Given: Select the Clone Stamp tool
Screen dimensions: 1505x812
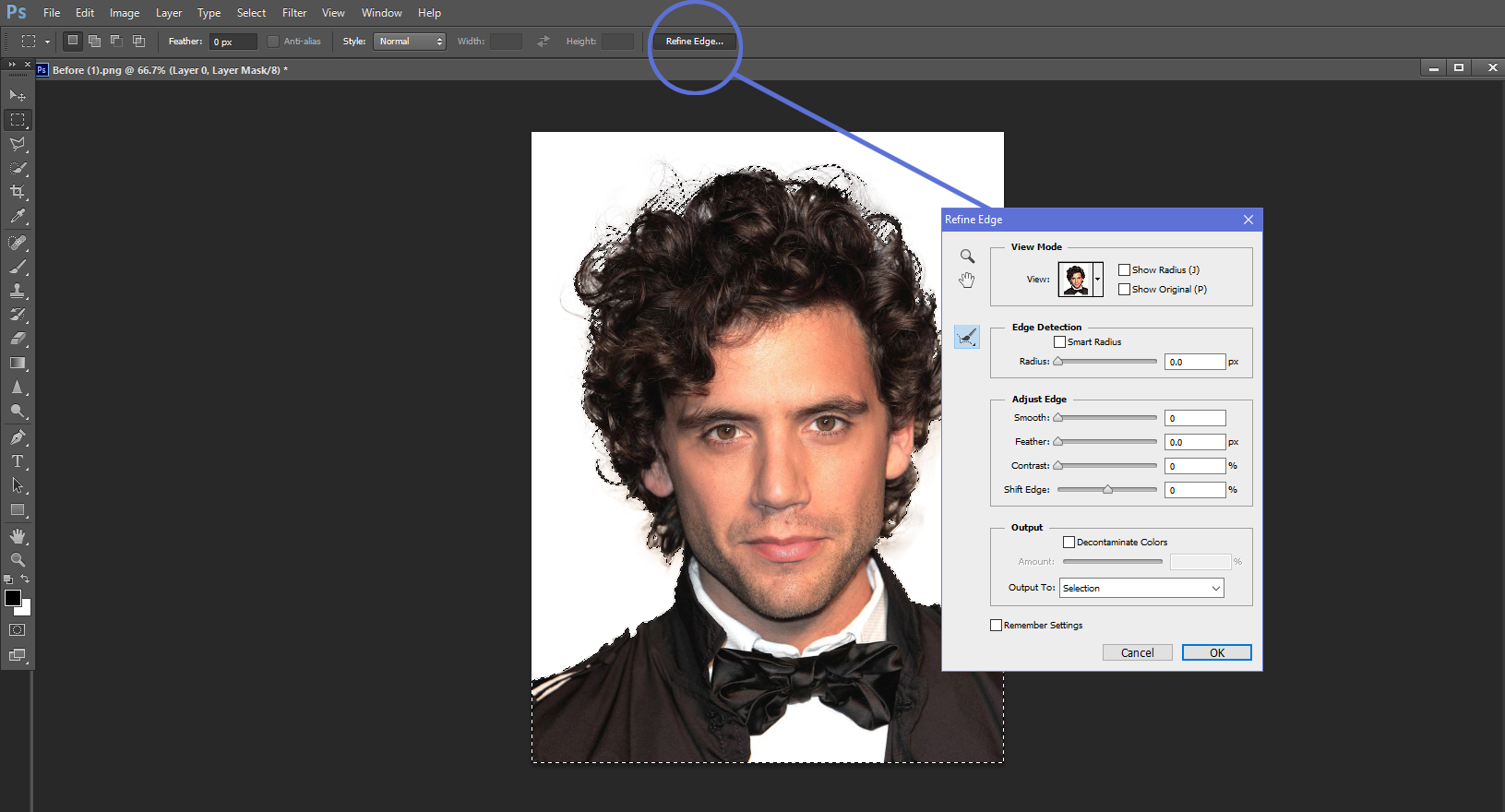Looking at the screenshot, I should pos(18,291).
